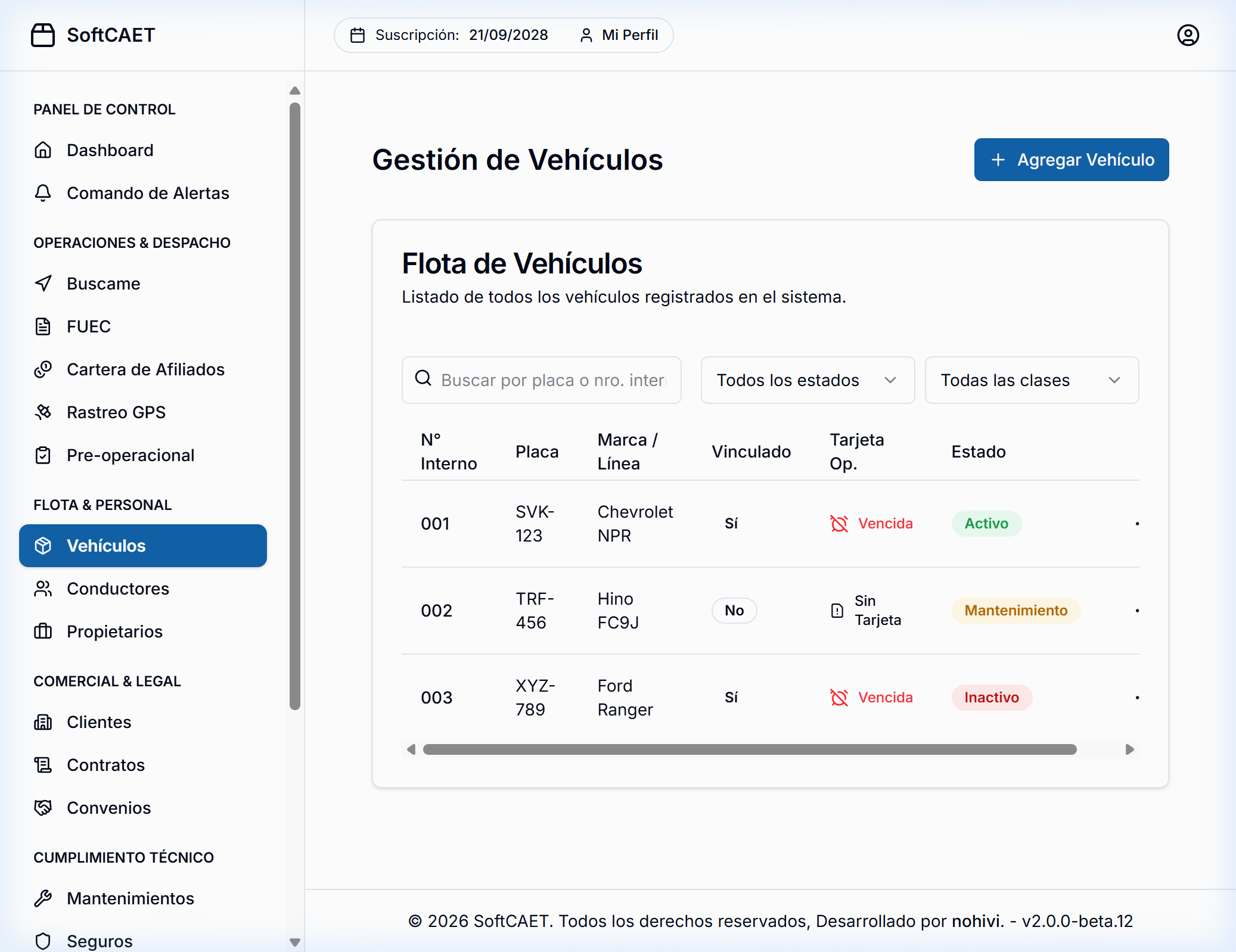Open the FUEC menu item
The width and height of the screenshot is (1236, 952).
[89, 326]
